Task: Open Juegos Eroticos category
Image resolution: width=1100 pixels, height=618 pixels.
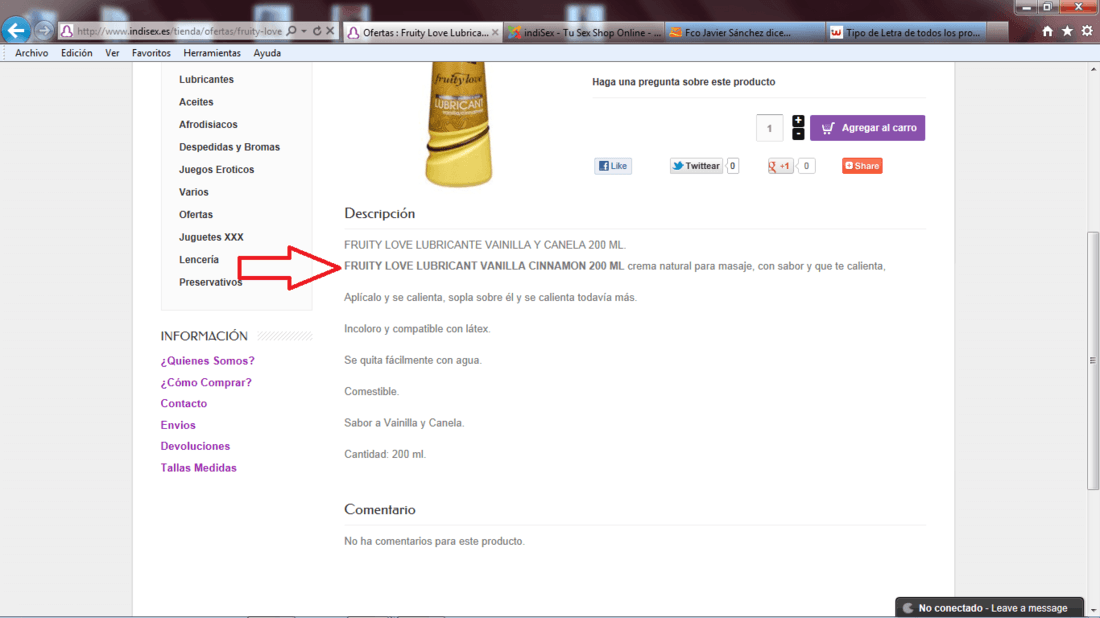Action: pyautogui.click(x=216, y=169)
